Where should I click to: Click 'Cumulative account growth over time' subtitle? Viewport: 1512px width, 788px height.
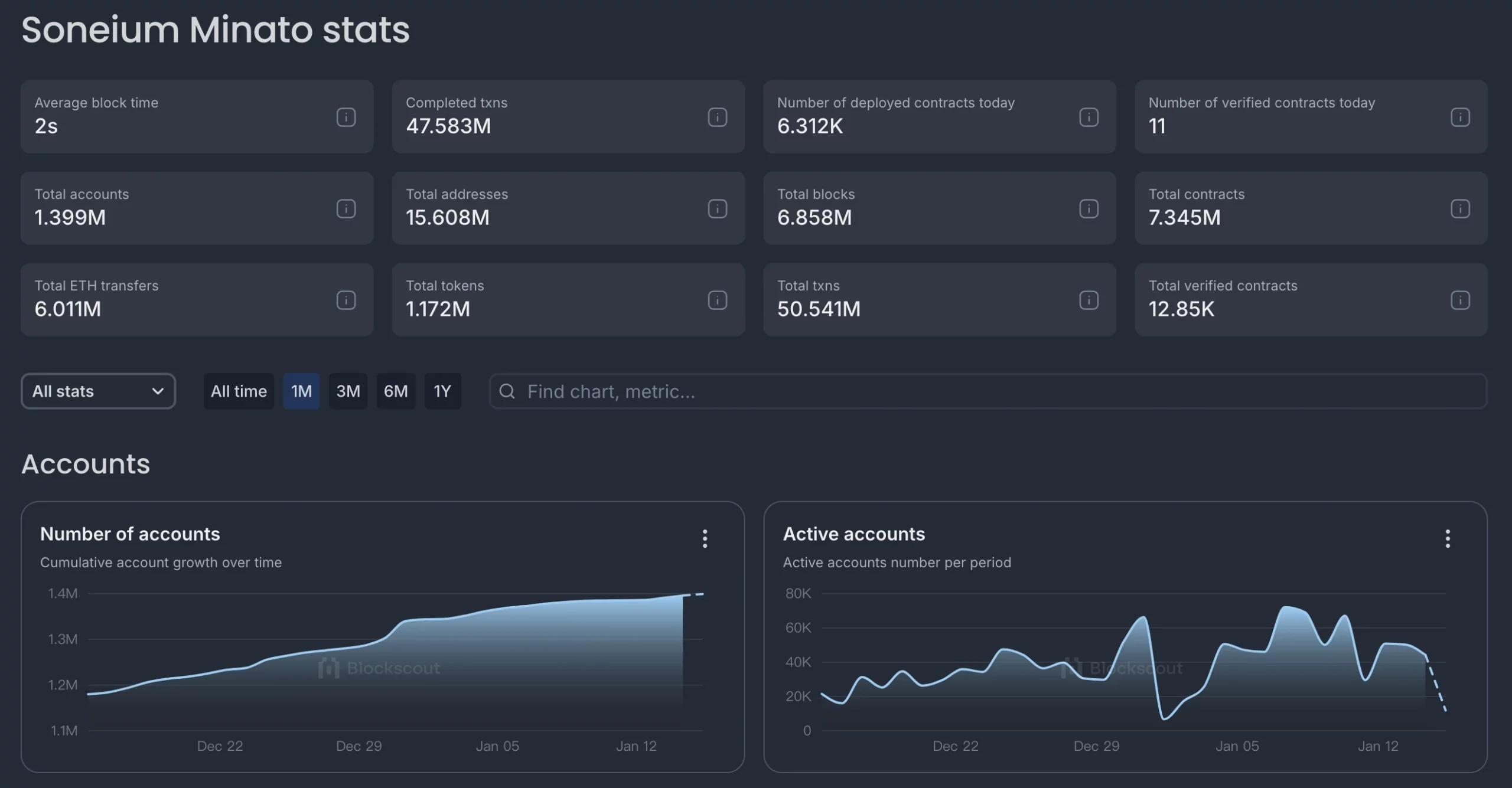pos(161,563)
